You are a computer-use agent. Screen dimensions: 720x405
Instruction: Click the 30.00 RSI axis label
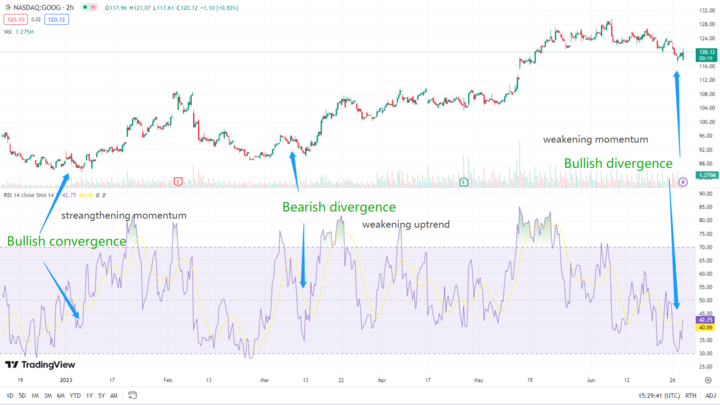706,354
